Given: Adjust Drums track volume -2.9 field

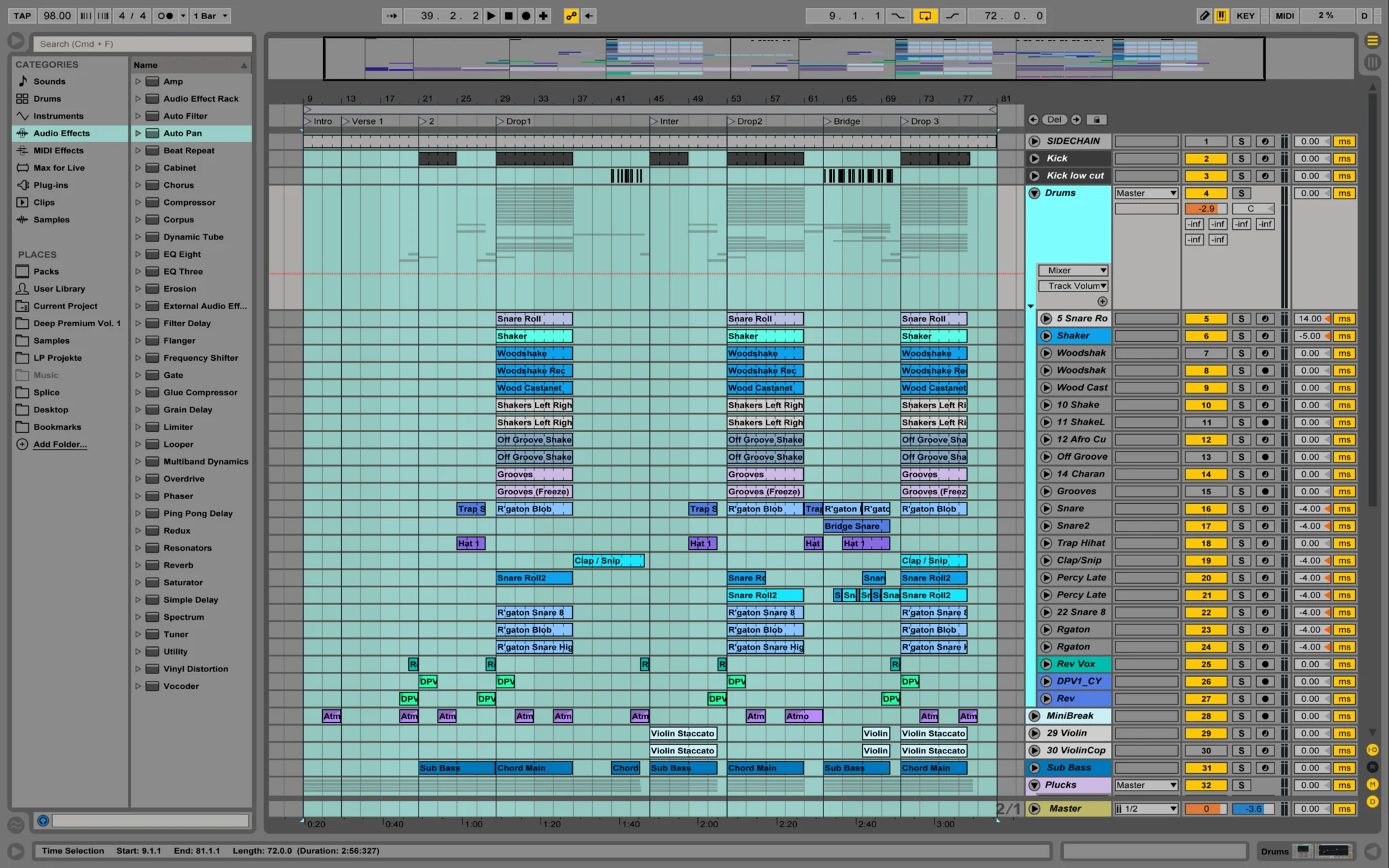Looking at the screenshot, I should [1206, 209].
